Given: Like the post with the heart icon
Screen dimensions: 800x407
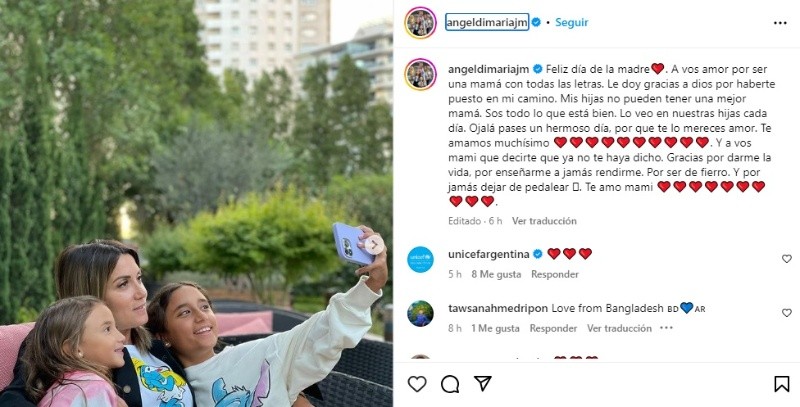Looking at the screenshot, I should click(417, 384).
